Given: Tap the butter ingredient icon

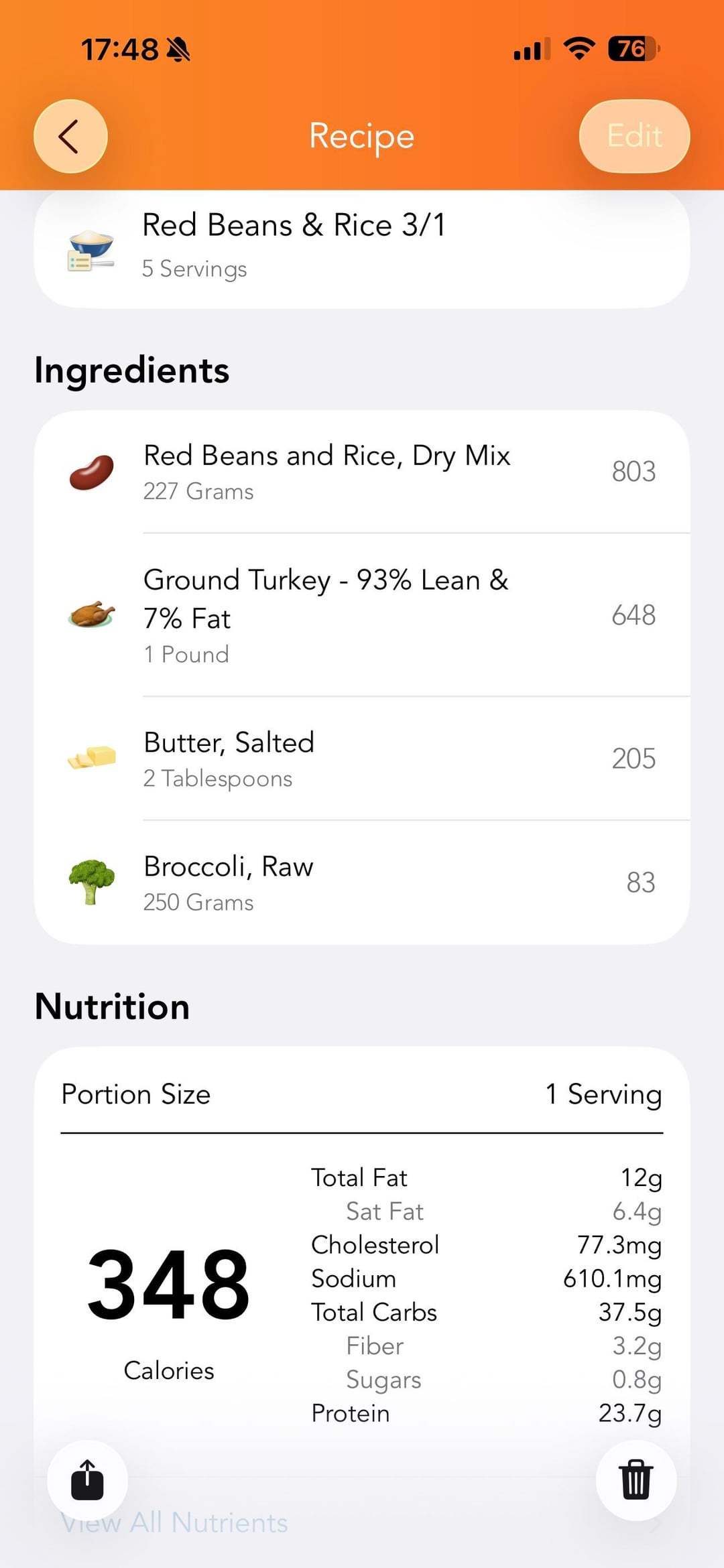Looking at the screenshot, I should [92, 759].
